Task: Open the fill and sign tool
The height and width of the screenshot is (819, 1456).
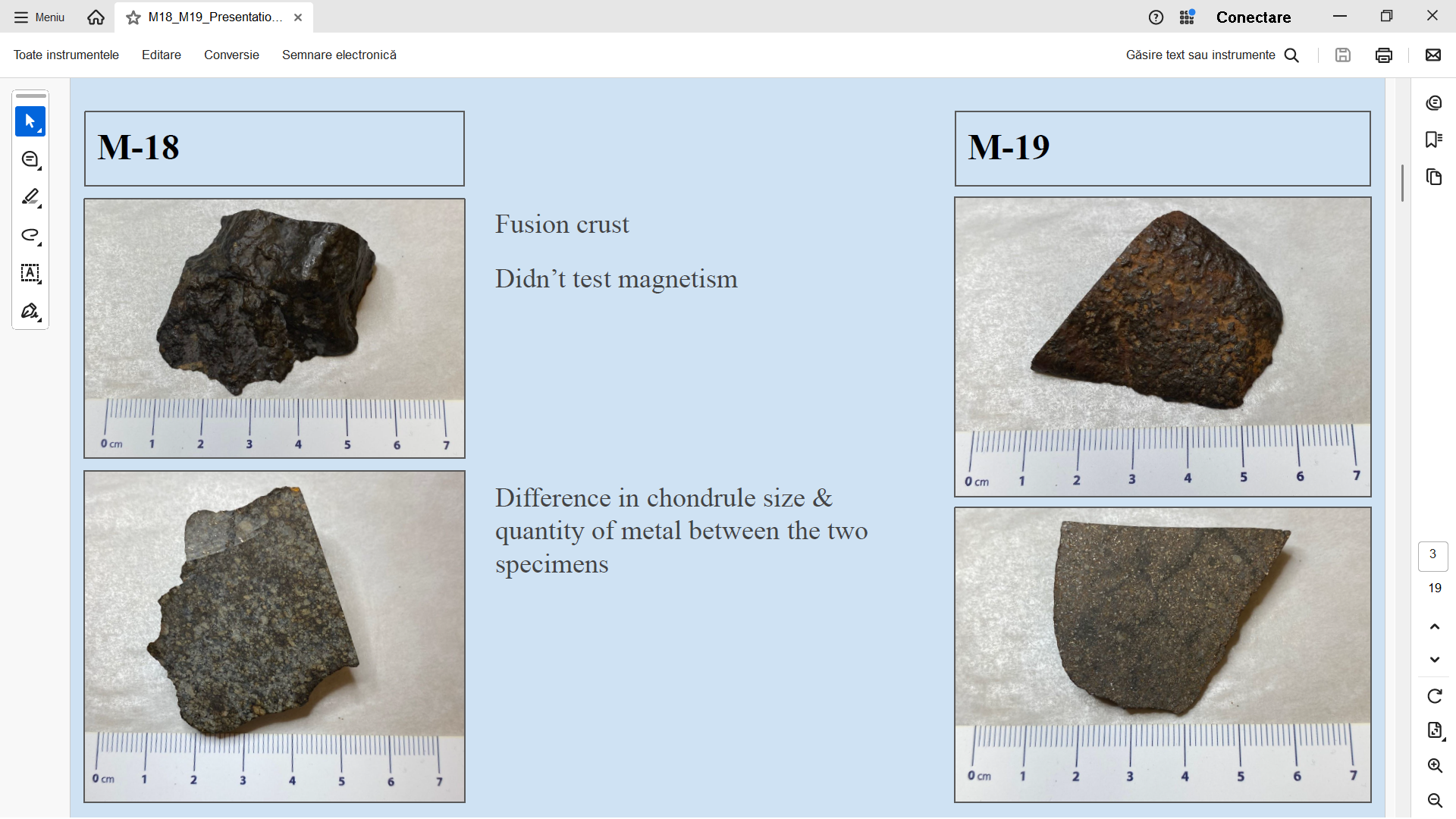Action: 30,311
